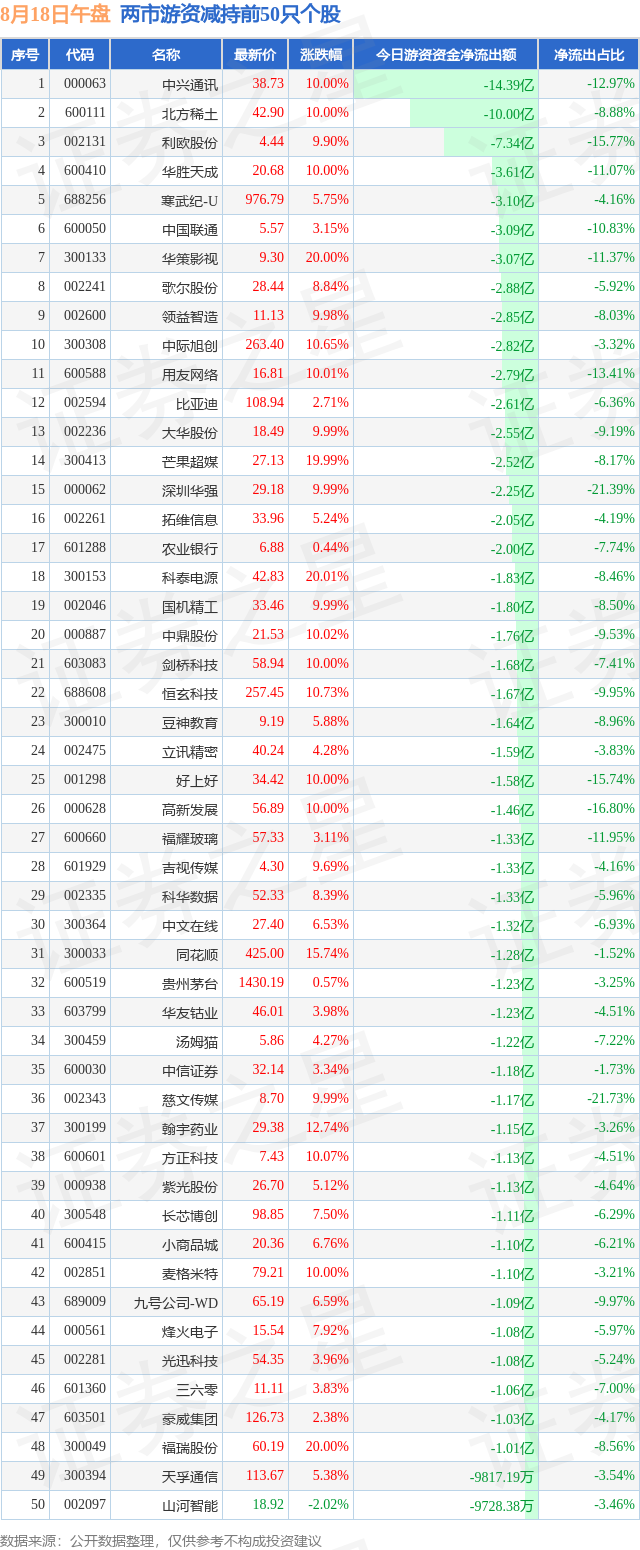
Task: Select stock name 贵州茅台
Action: pos(190,983)
